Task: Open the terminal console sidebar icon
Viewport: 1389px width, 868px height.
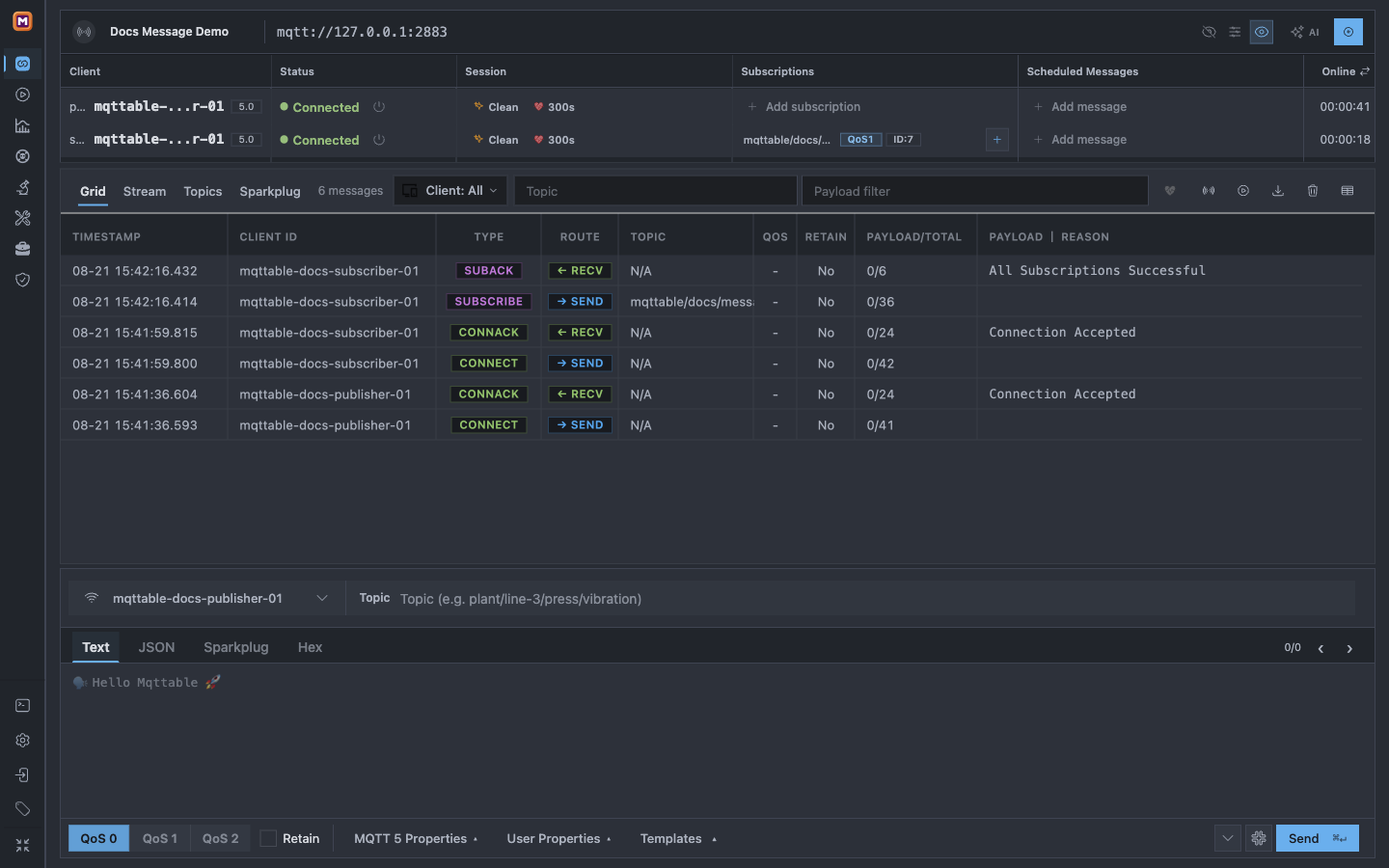Action: click(x=22, y=706)
